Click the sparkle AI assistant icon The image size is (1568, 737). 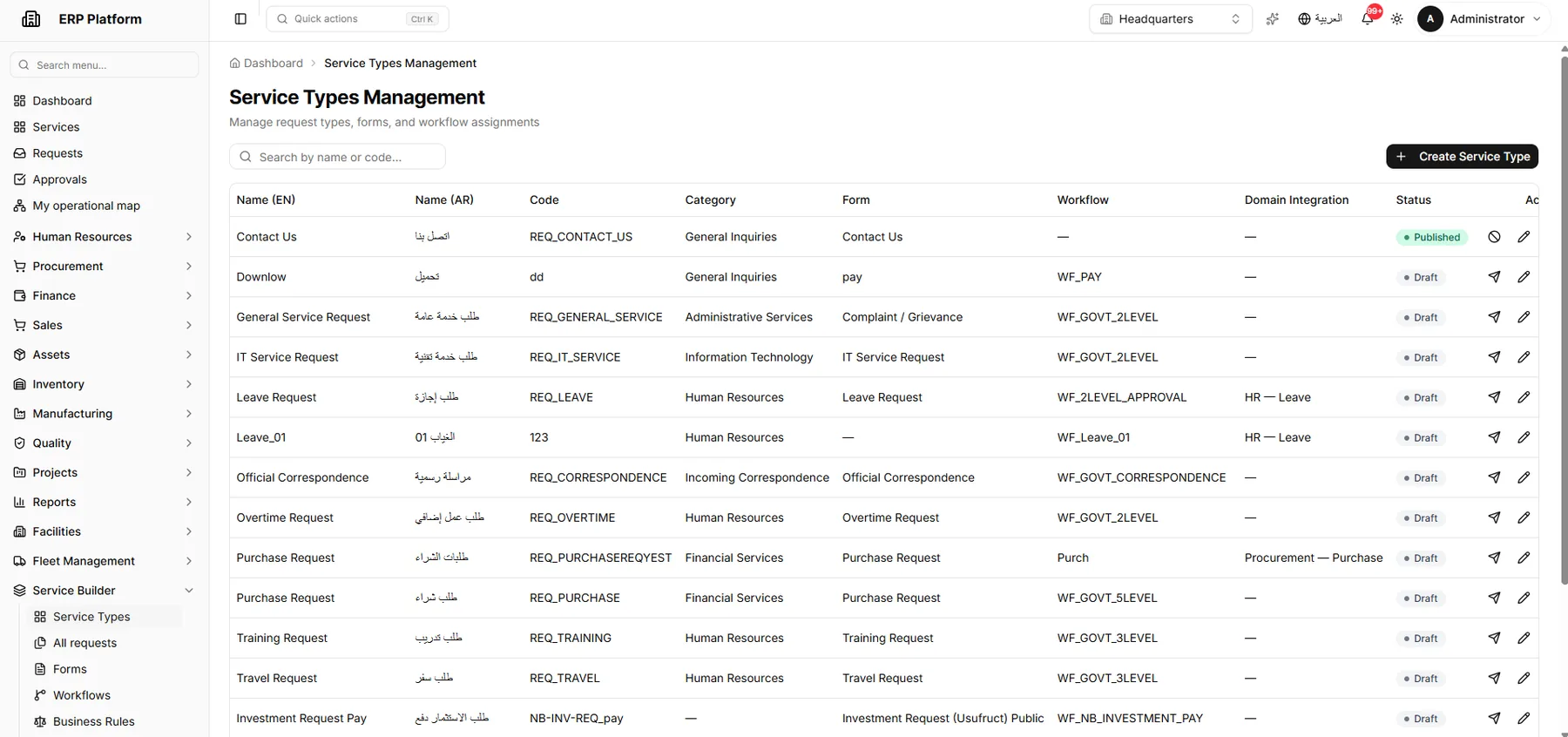pos(1273,19)
